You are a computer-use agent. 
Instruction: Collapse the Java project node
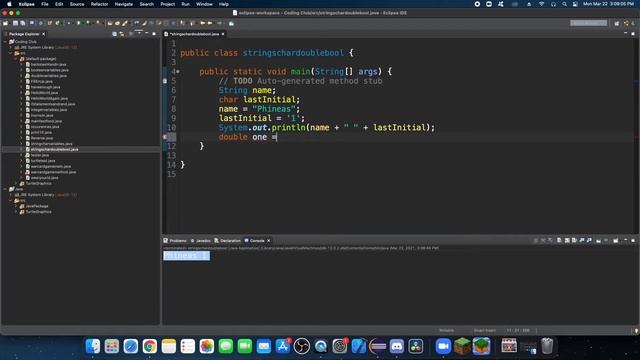click(x=5, y=189)
